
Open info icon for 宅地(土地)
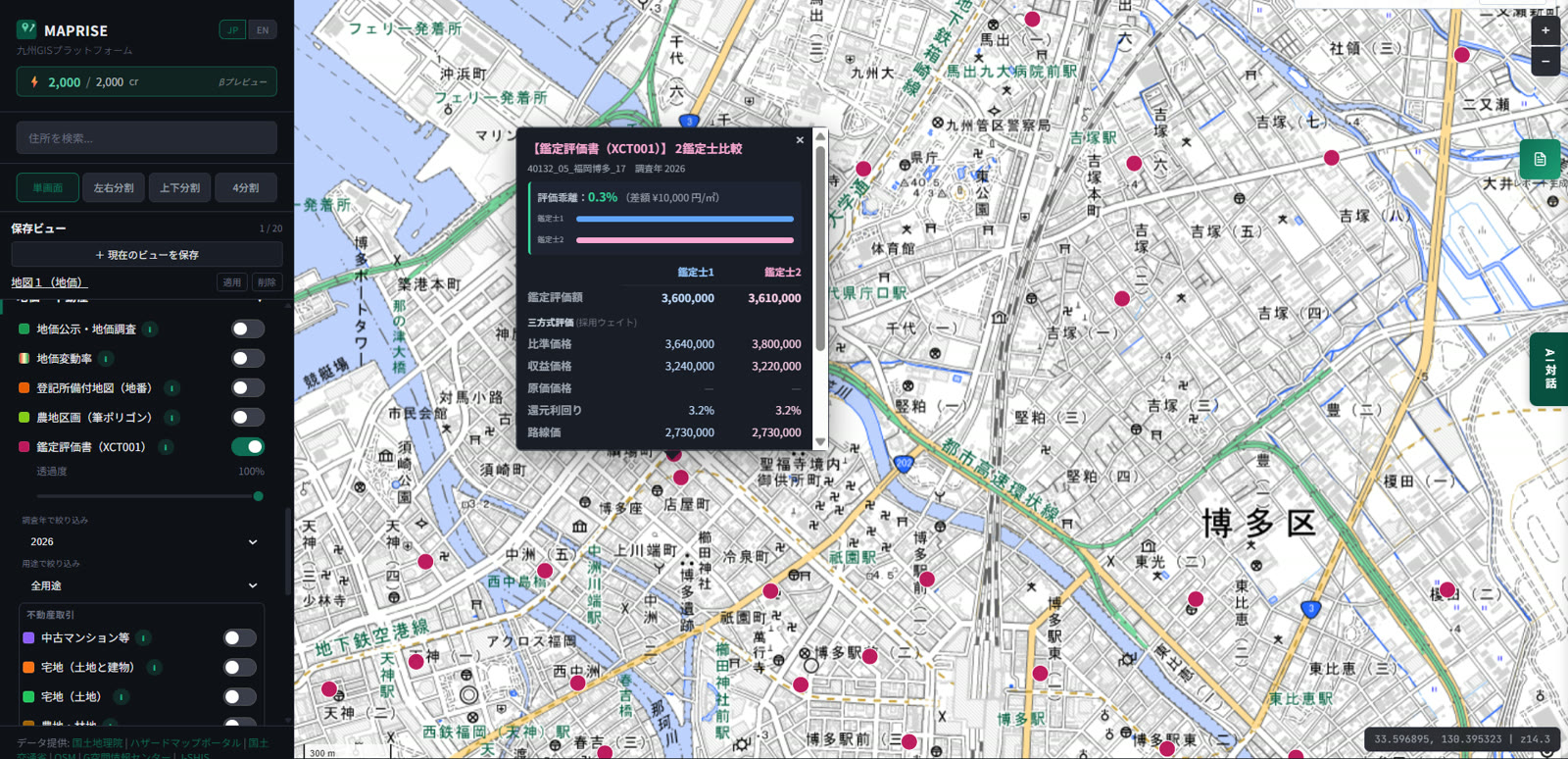click(122, 697)
